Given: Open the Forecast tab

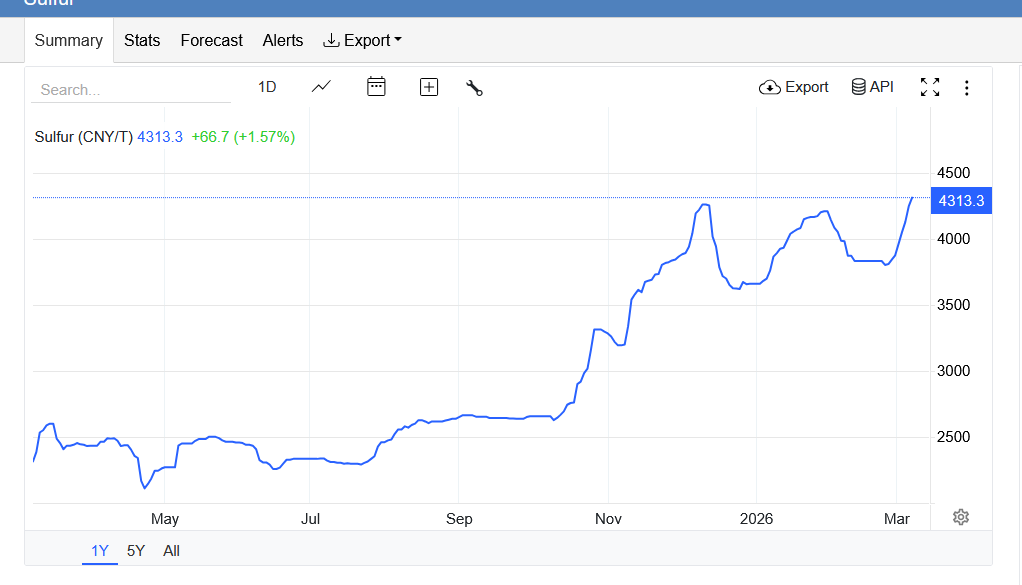Looking at the screenshot, I should pyautogui.click(x=211, y=40).
